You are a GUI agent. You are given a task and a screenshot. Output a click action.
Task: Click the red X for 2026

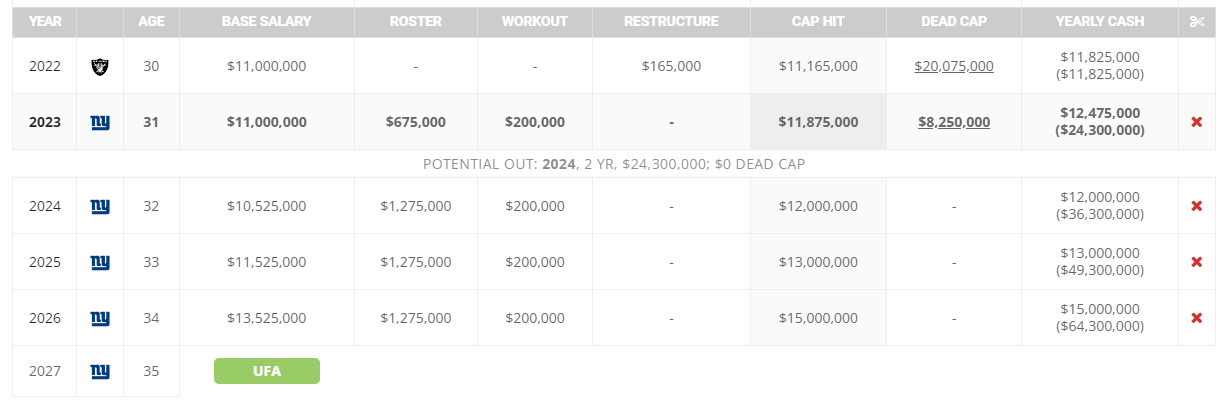click(x=1197, y=318)
